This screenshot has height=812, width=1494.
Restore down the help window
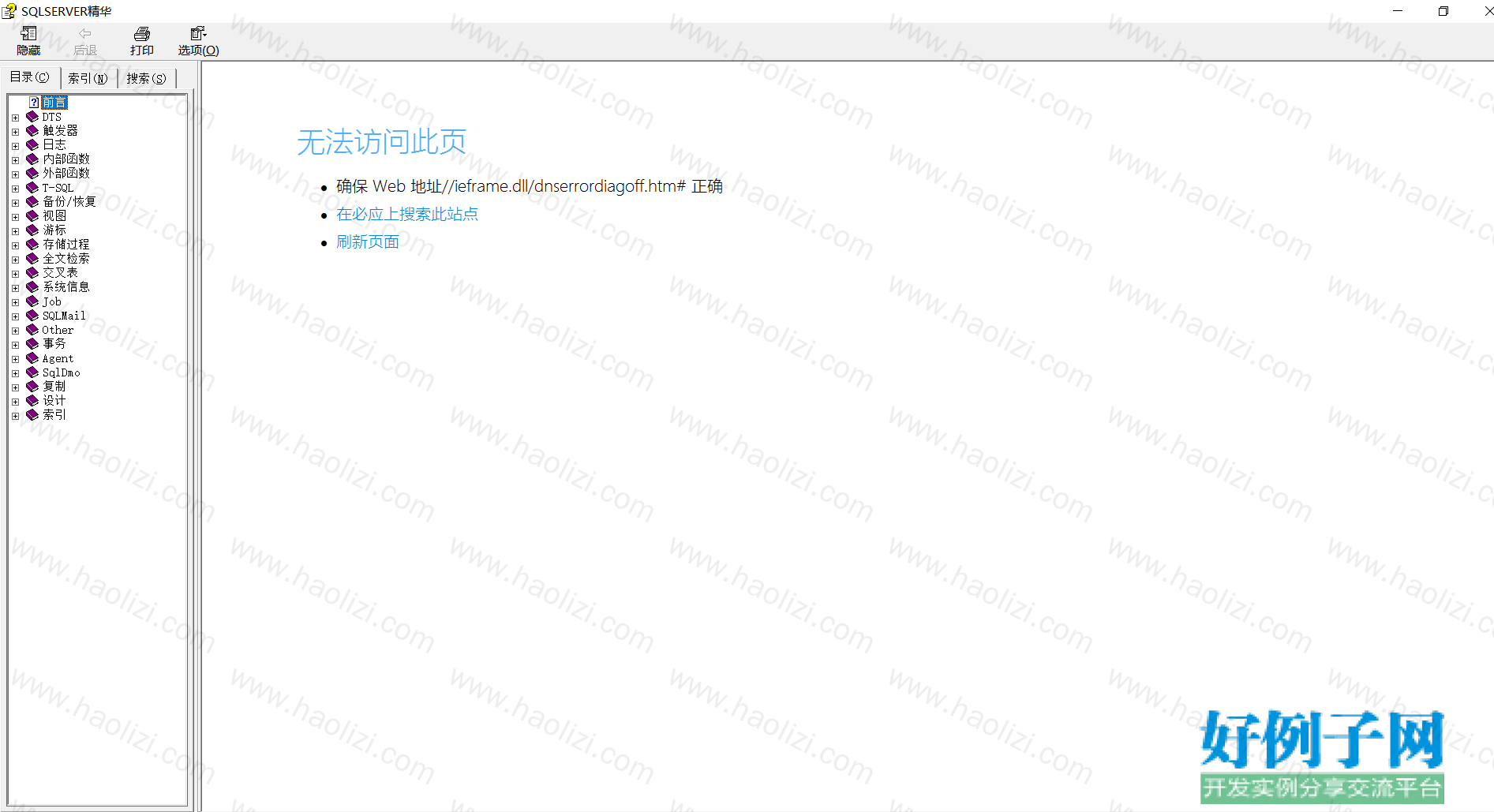coord(1443,11)
